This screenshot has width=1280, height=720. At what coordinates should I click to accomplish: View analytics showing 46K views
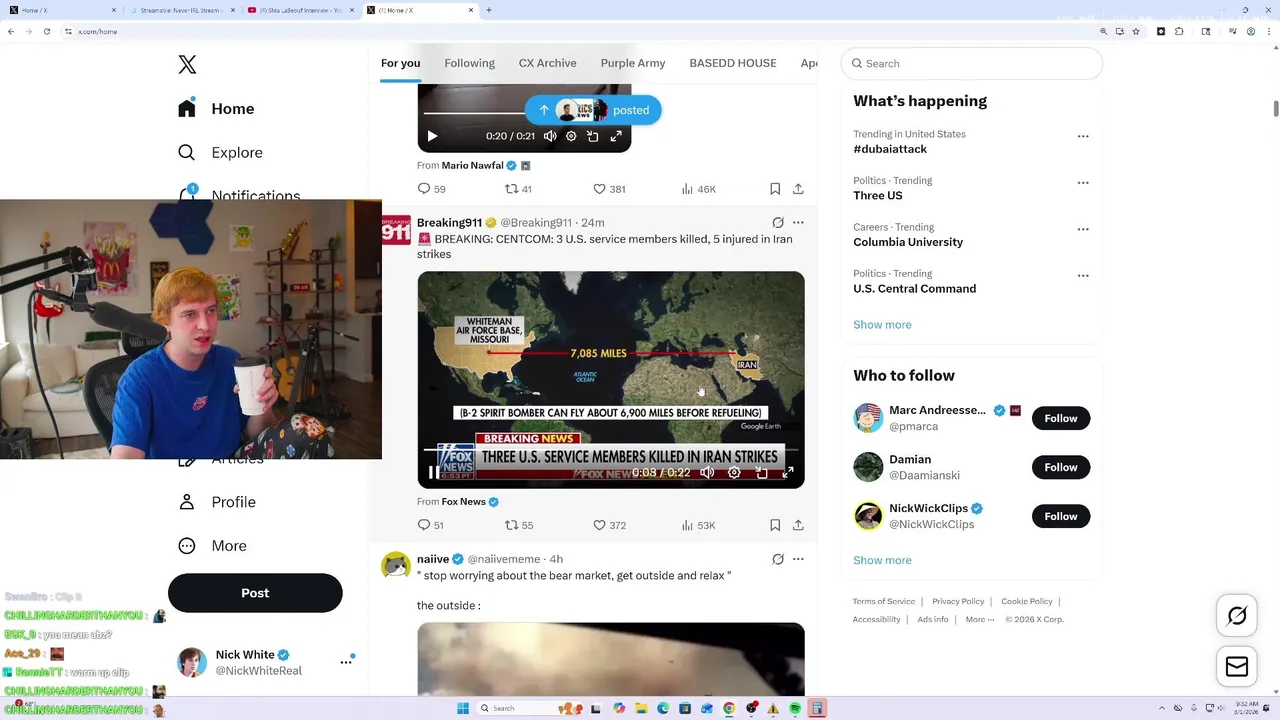pyautogui.click(x=698, y=189)
